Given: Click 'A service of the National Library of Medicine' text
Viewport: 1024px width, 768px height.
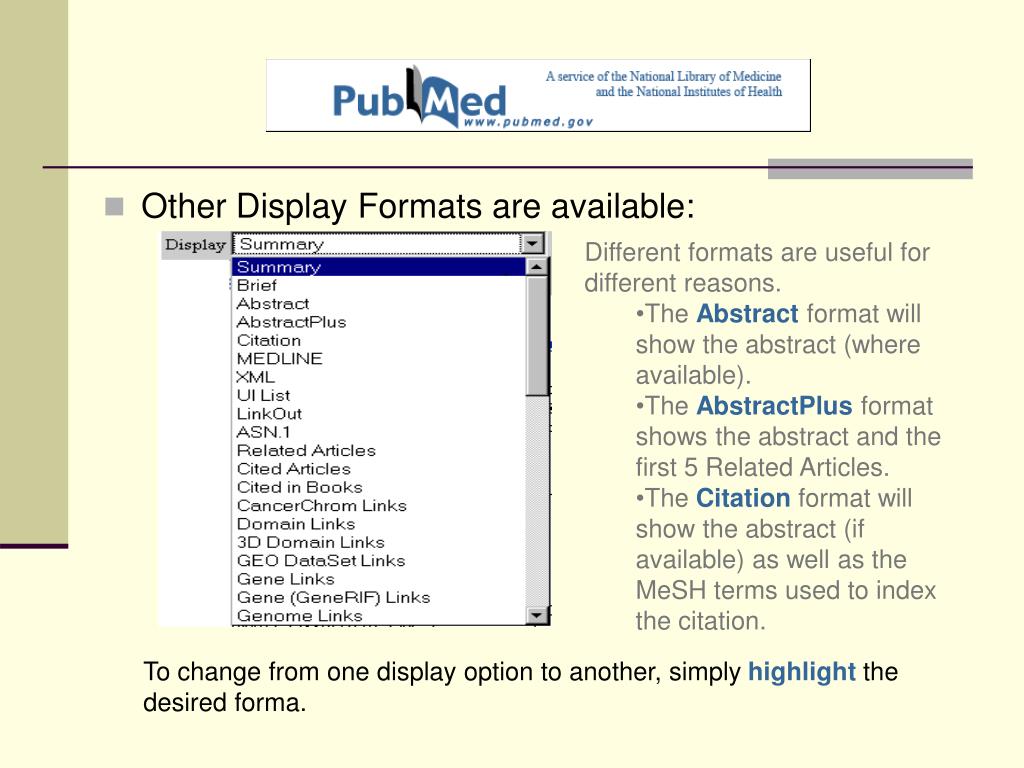Looking at the screenshot, I should [664, 76].
